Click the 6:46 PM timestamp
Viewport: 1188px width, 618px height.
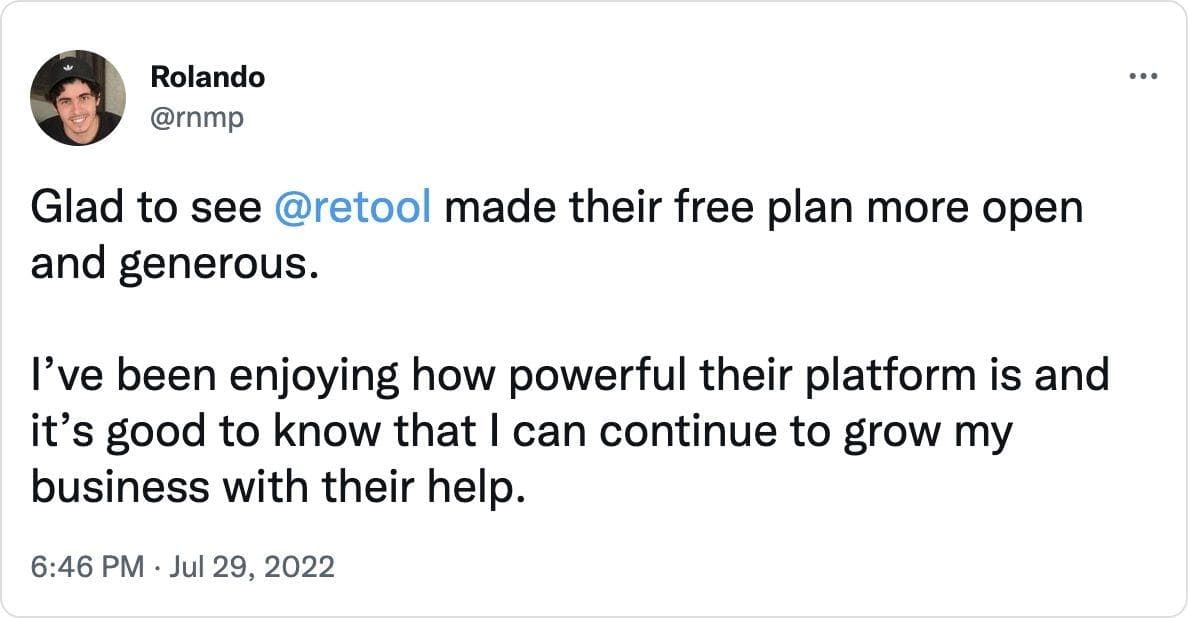87,568
